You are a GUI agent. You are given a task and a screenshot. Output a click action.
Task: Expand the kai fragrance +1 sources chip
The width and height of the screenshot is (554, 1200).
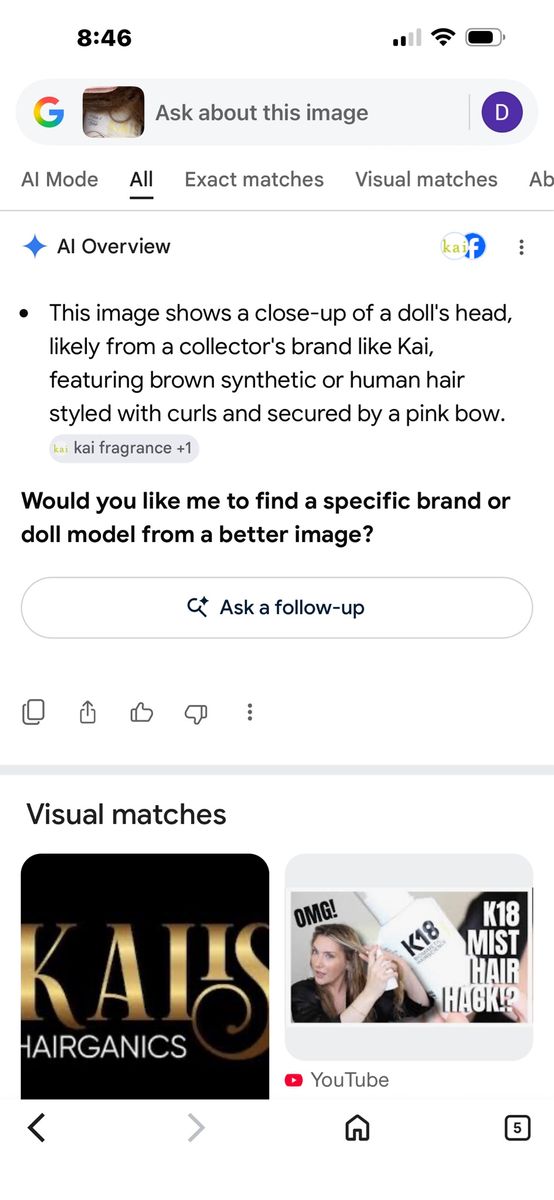click(x=124, y=448)
